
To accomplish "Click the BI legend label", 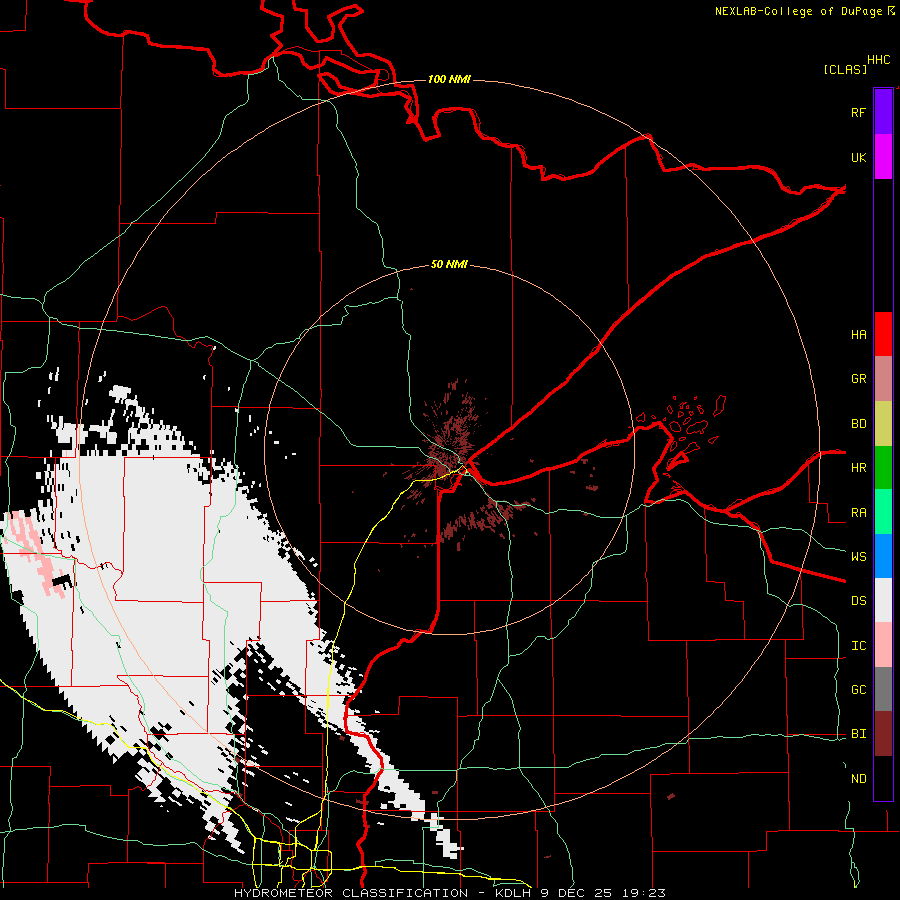I will pyautogui.click(x=858, y=734).
